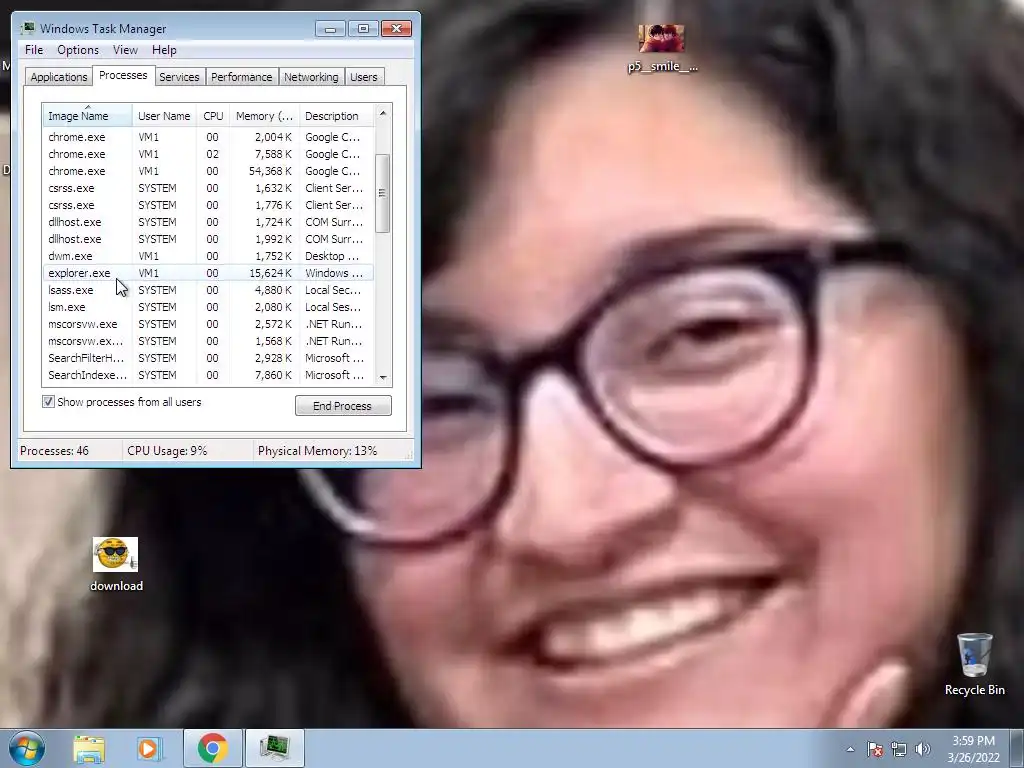The width and height of the screenshot is (1024, 768).
Task: Sort by the Description column header
Action: (x=336, y=116)
